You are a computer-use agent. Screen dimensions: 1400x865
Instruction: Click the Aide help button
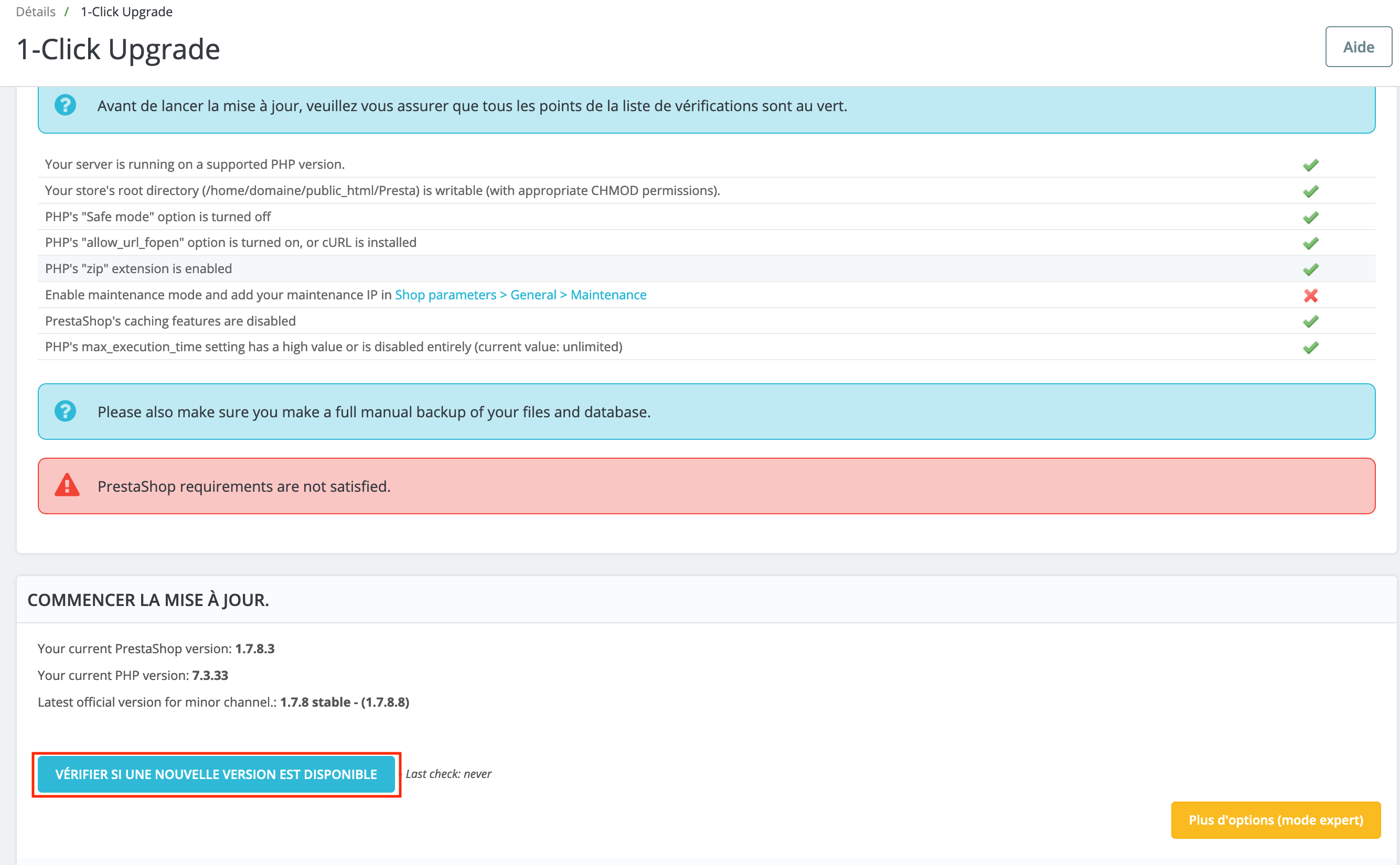[x=1358, y=47]
